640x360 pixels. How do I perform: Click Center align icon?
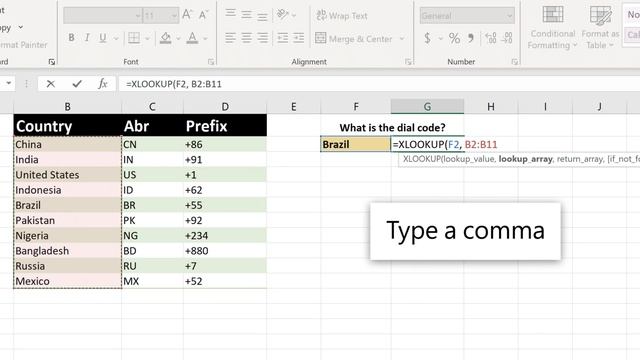click(x=247, y=38)
